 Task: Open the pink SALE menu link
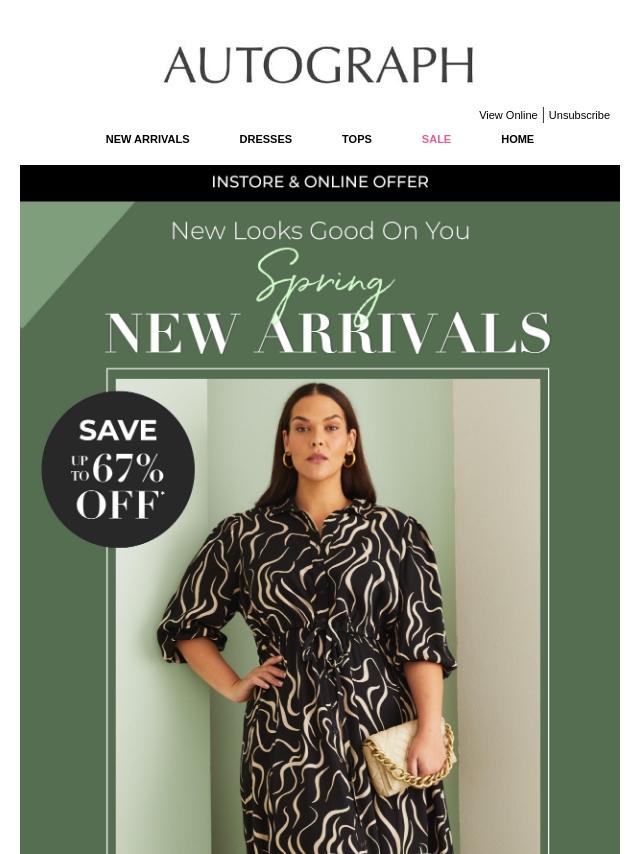[x=436, y=139]
